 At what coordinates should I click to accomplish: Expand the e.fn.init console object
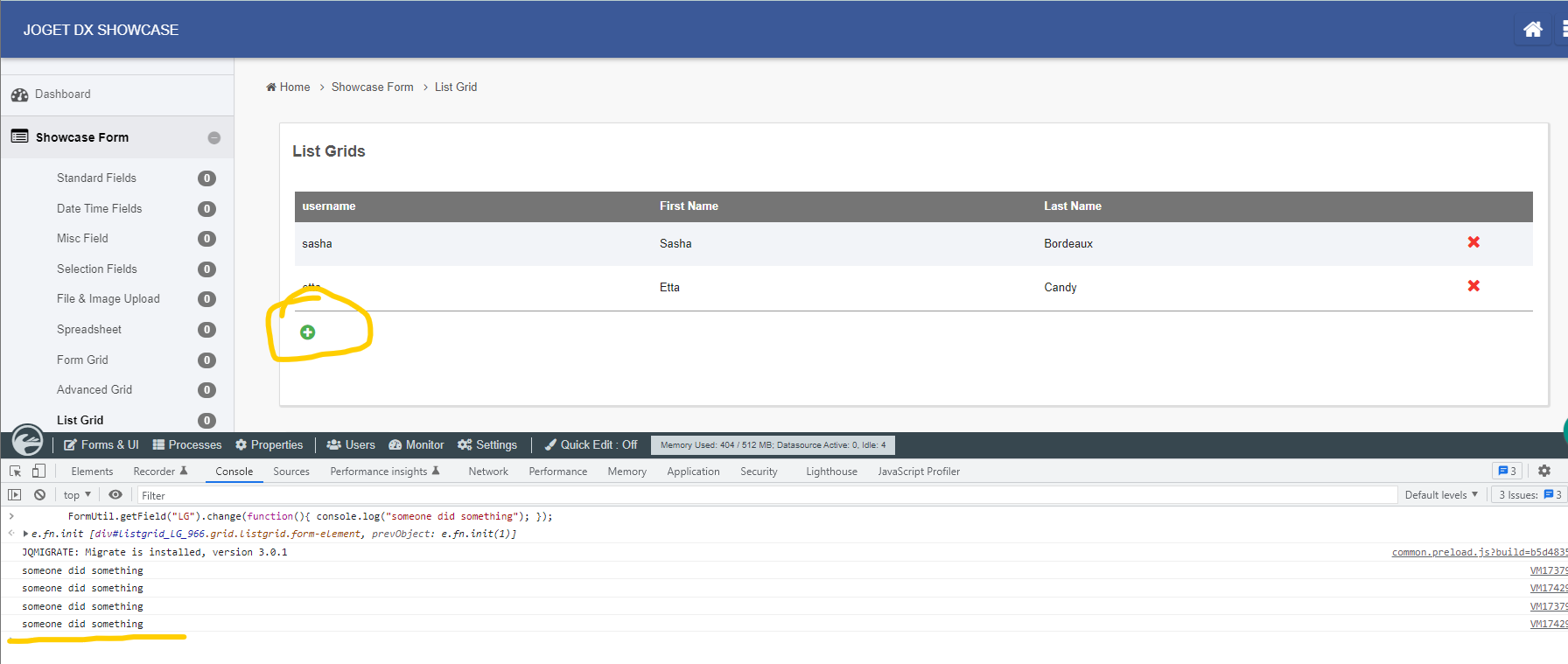click(26, 534)
